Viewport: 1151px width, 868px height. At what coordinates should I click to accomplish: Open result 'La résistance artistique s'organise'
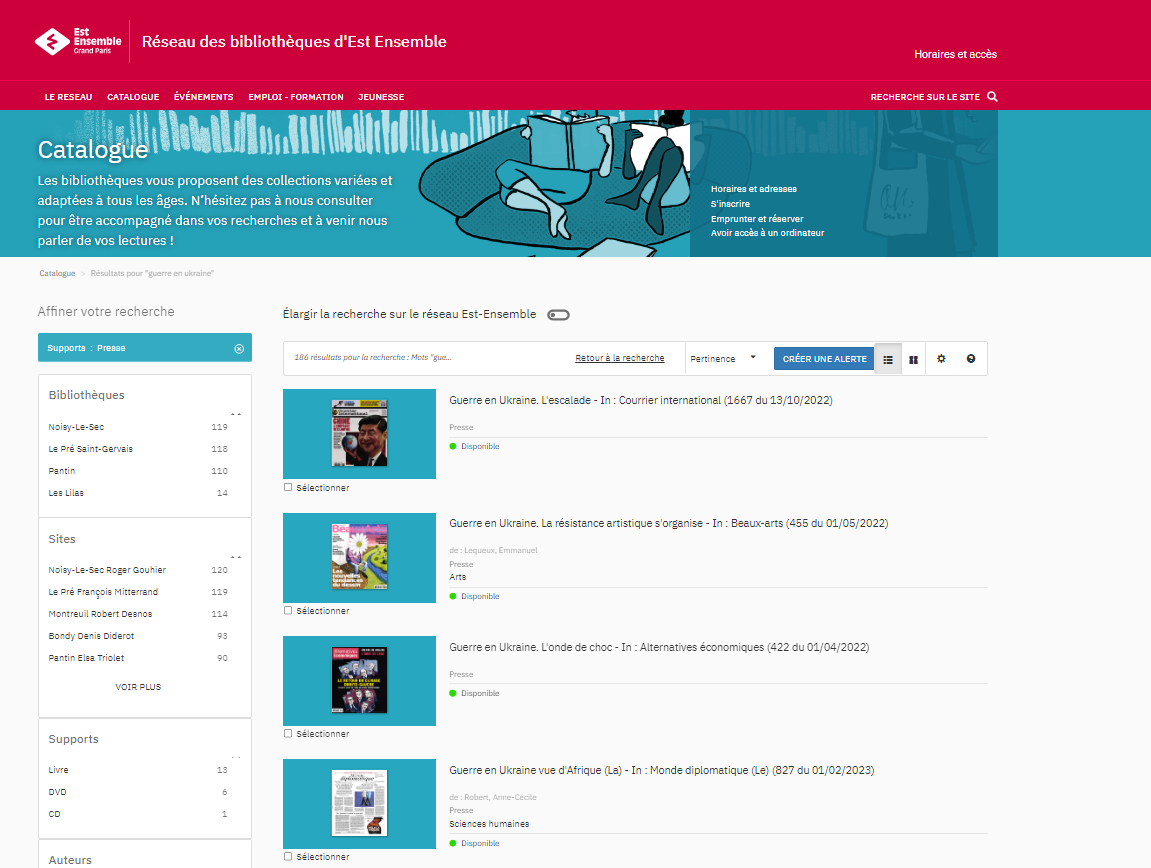tap(669, 524)
